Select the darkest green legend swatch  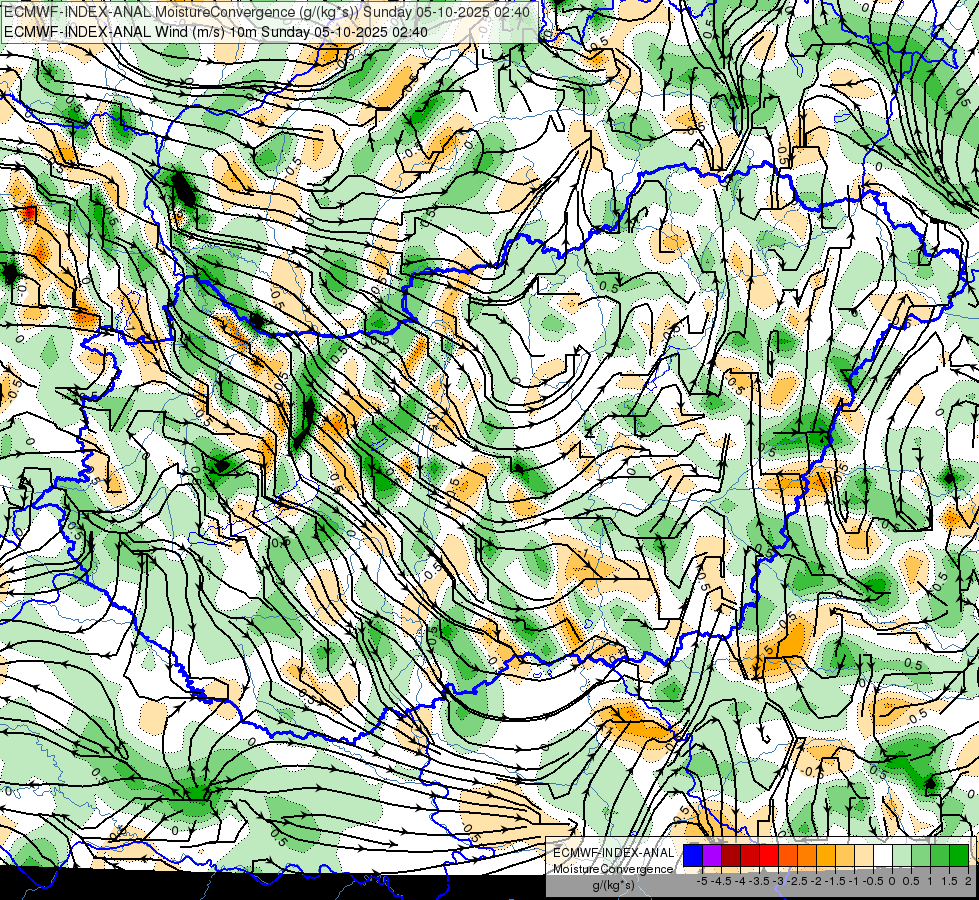pos(959,856)
